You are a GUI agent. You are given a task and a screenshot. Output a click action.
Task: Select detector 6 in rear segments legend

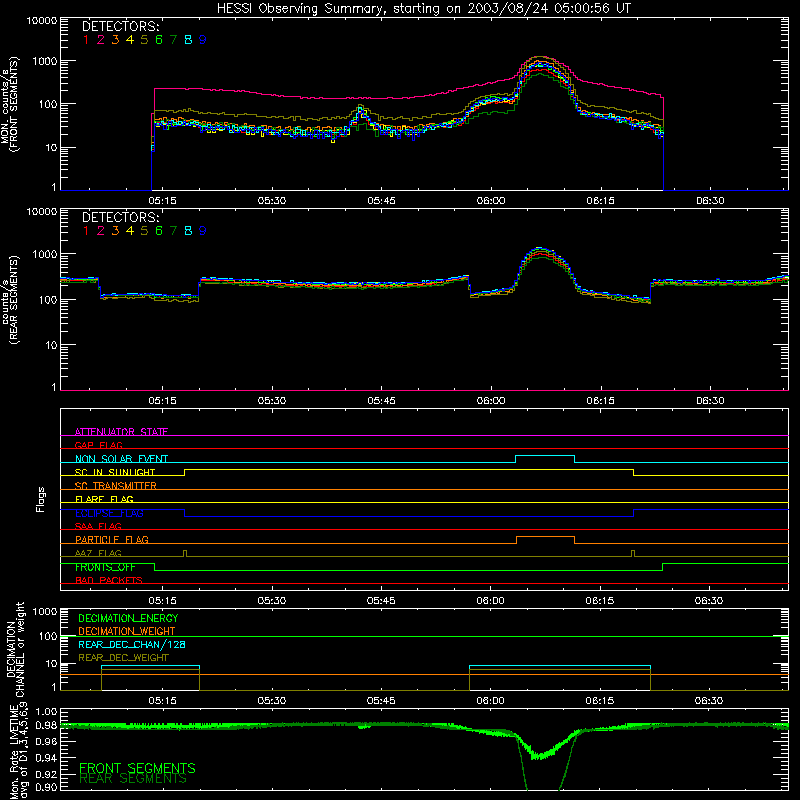tap(159, 231)
